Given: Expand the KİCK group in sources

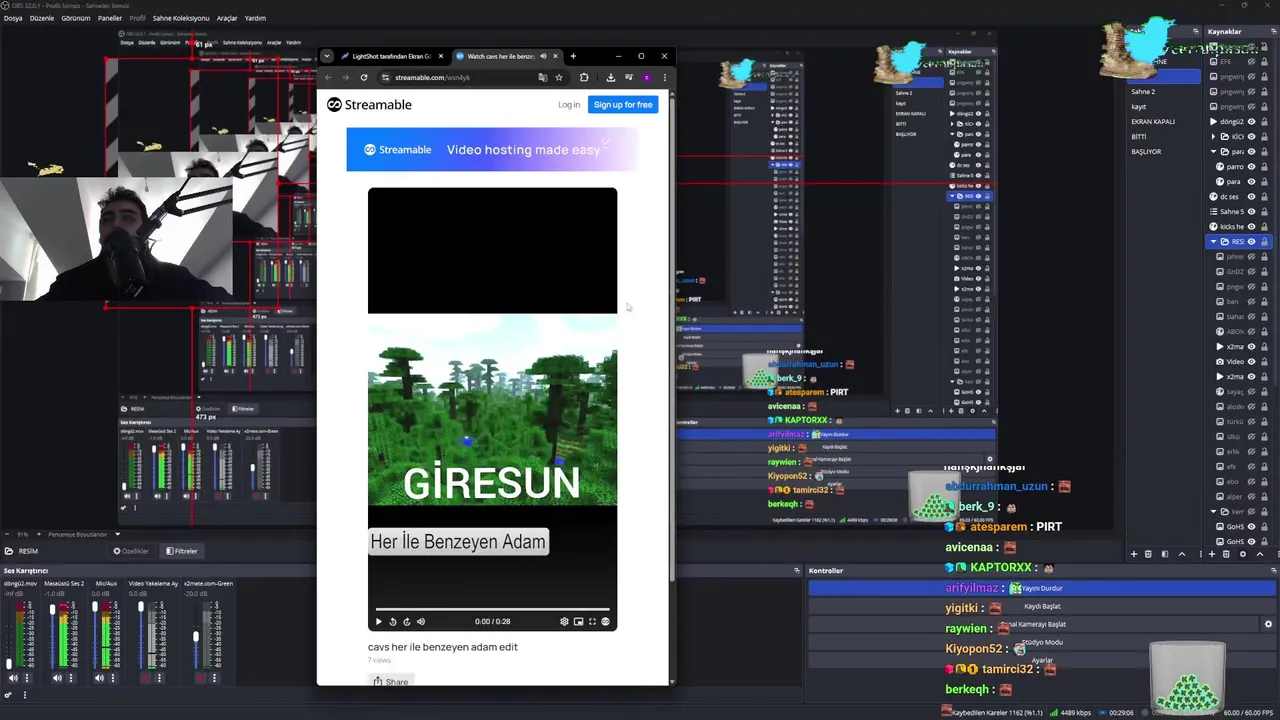Looking at the screenshot, I should pyautogui.click(x=1213, y=137).
